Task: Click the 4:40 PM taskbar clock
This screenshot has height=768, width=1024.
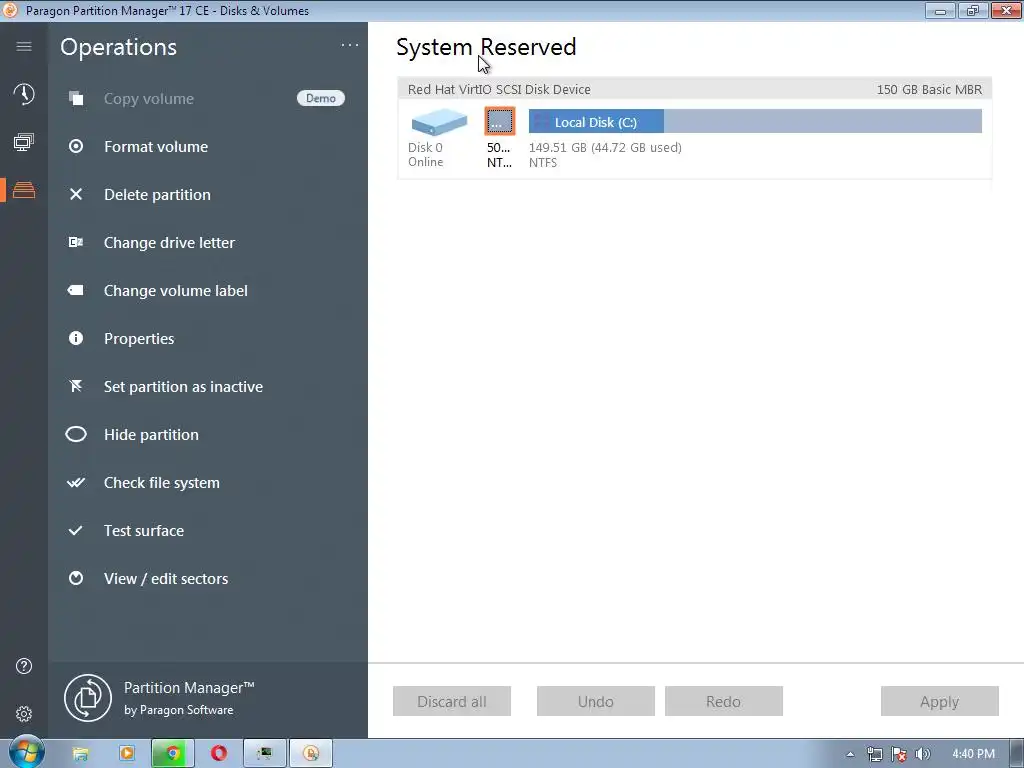Action: coord(973,754)
